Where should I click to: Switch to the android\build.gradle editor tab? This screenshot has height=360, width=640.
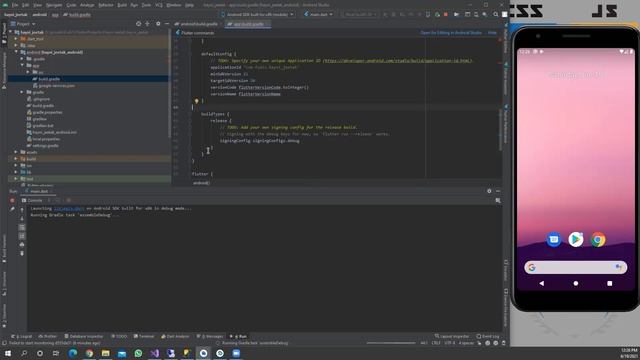pos(199,24)
